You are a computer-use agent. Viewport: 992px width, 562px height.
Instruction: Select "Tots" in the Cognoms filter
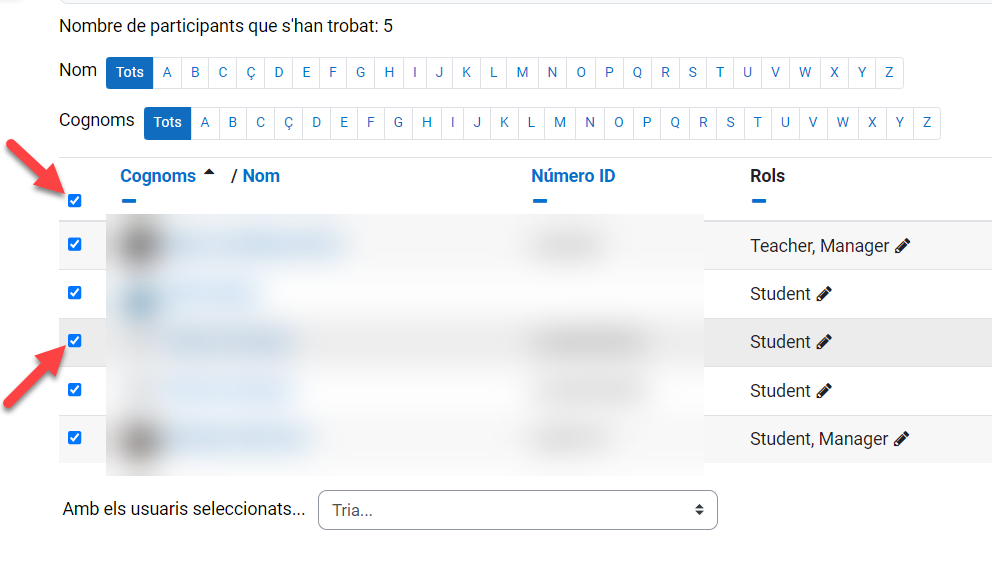pyautogui.click(x=168, y=123)
